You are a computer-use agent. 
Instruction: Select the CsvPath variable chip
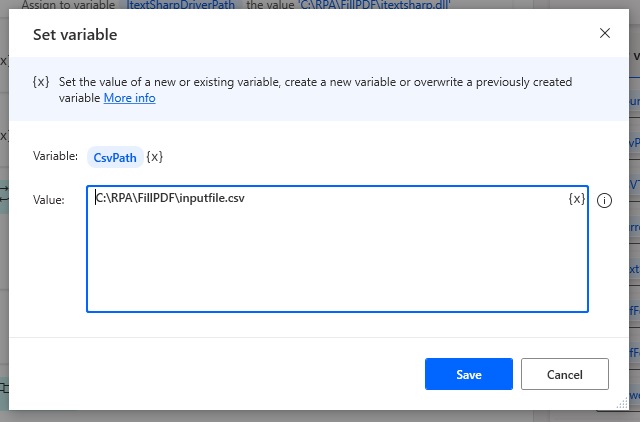tap(115, 157)
